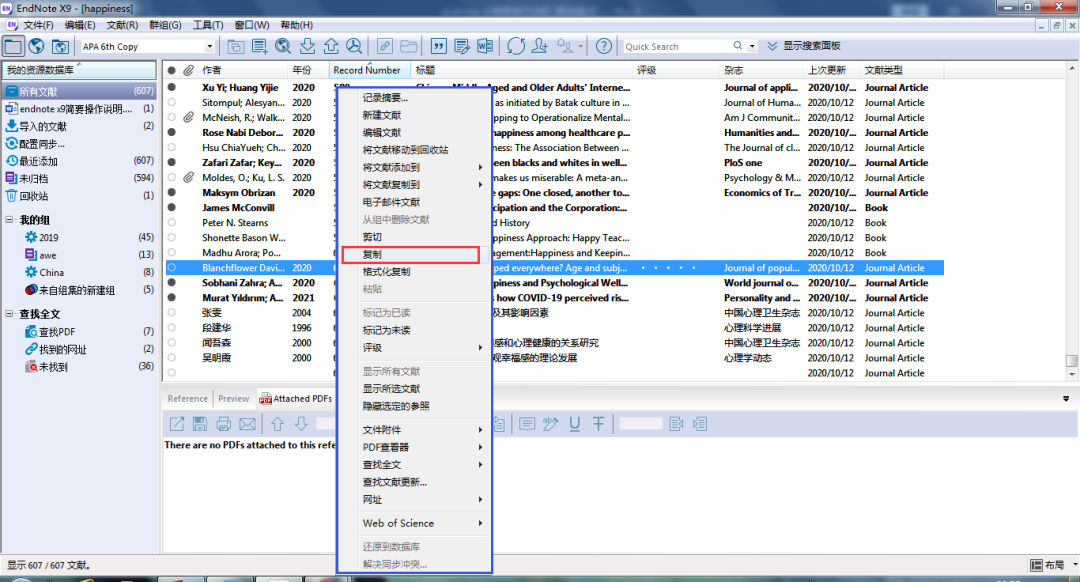Click the Open File folder icon
This screenshot has width=1080, height=582.
408,46
